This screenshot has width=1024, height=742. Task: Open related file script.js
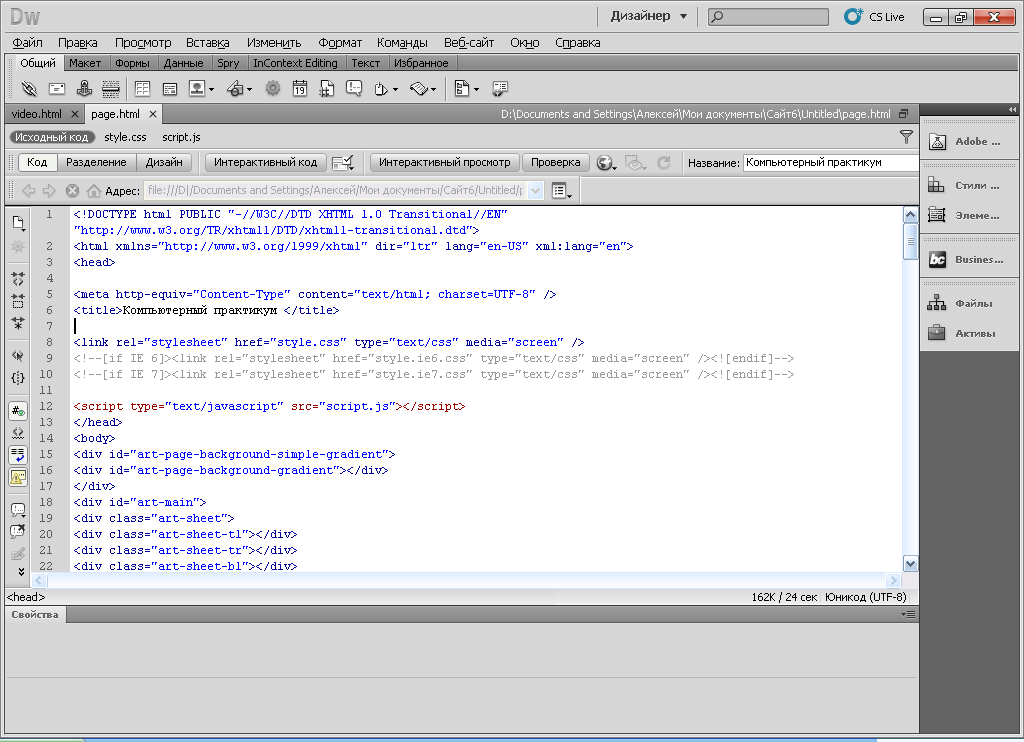click(181, 137)
